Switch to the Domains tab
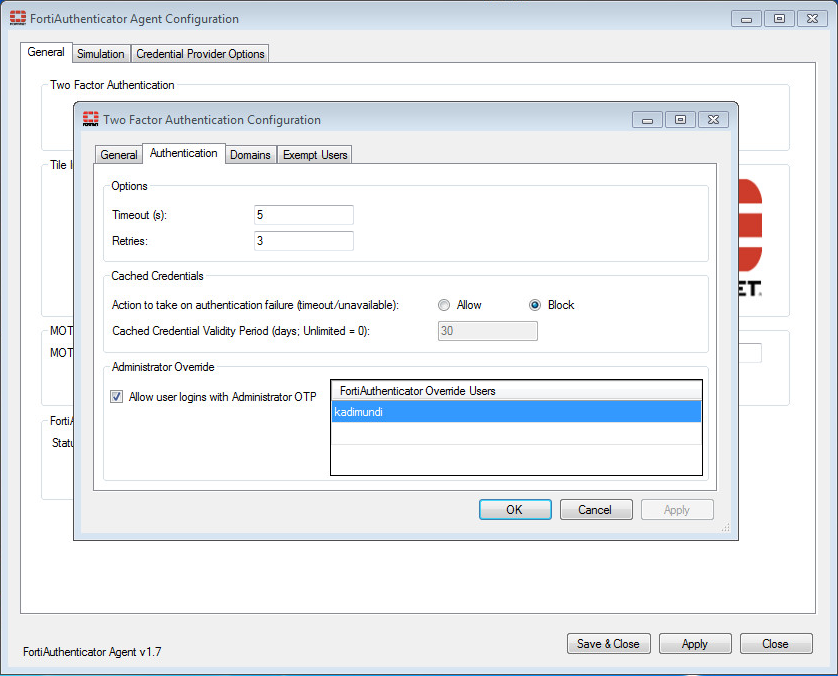 250,154
